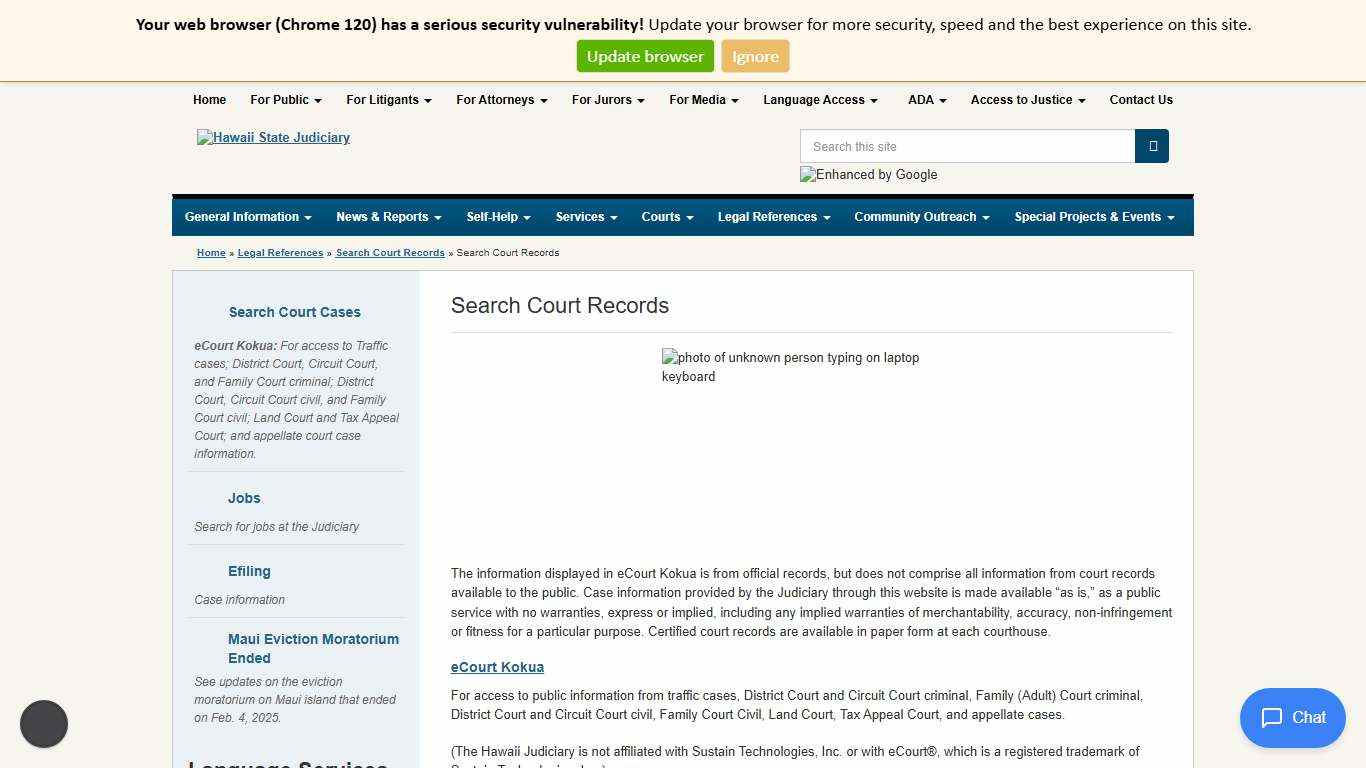The width and height of the screenshot is (1366, 768).
Task: Open Jobs from the sidebar
Action: click(x=243, y=498)
